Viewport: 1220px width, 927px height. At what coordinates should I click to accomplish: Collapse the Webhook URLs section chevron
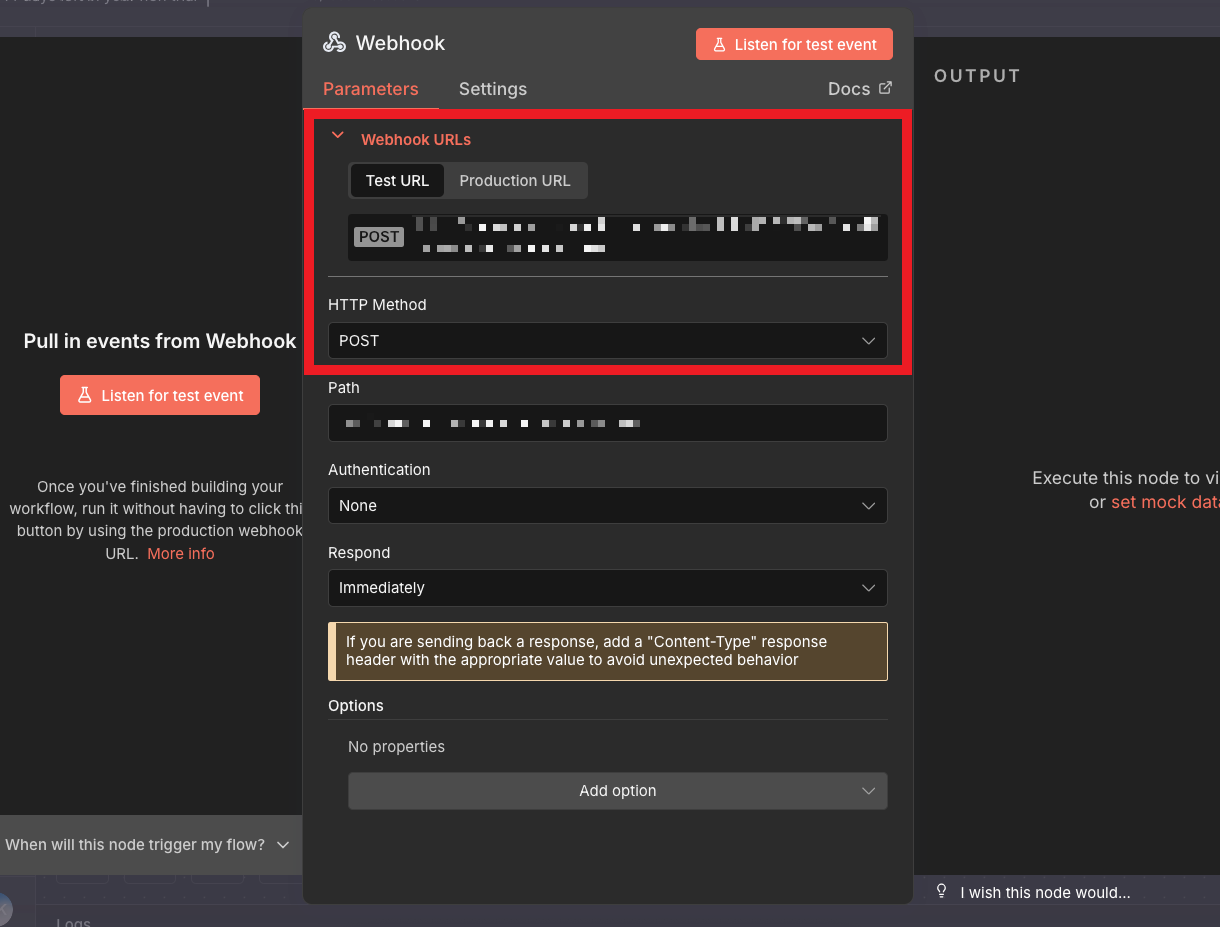tap(338, 135)
